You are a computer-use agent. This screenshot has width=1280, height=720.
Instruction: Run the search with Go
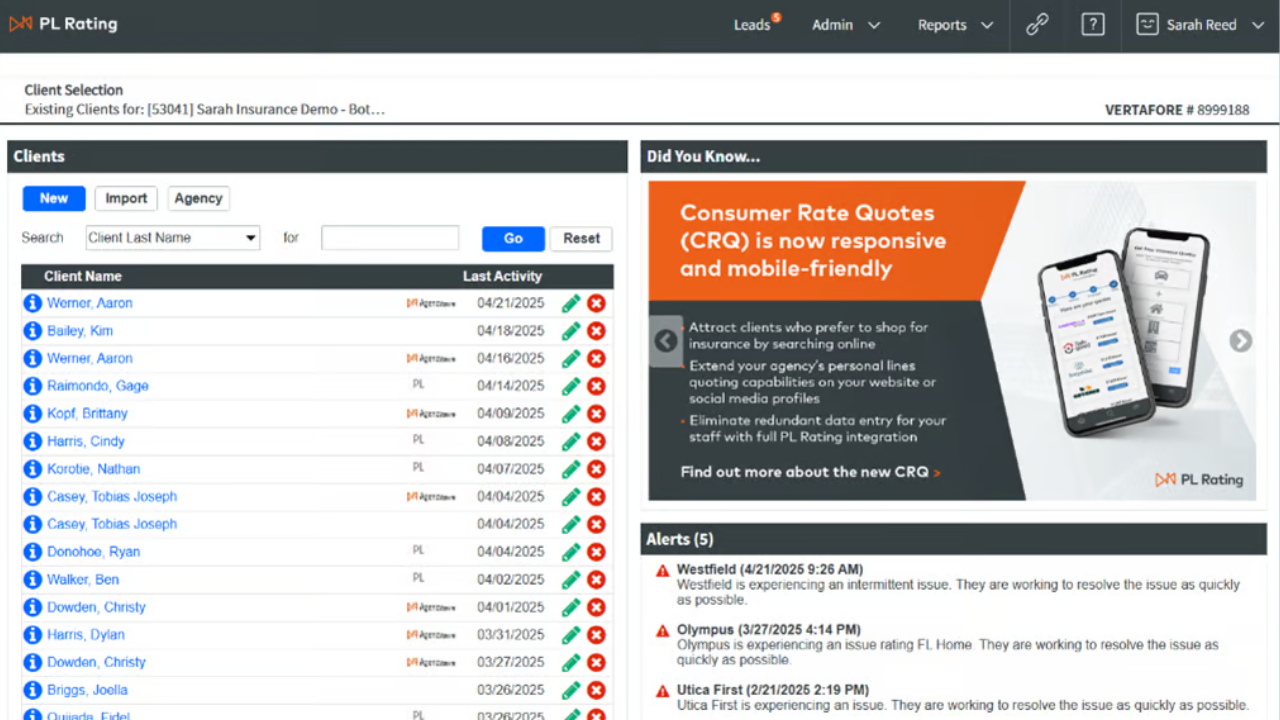[513, 238]
